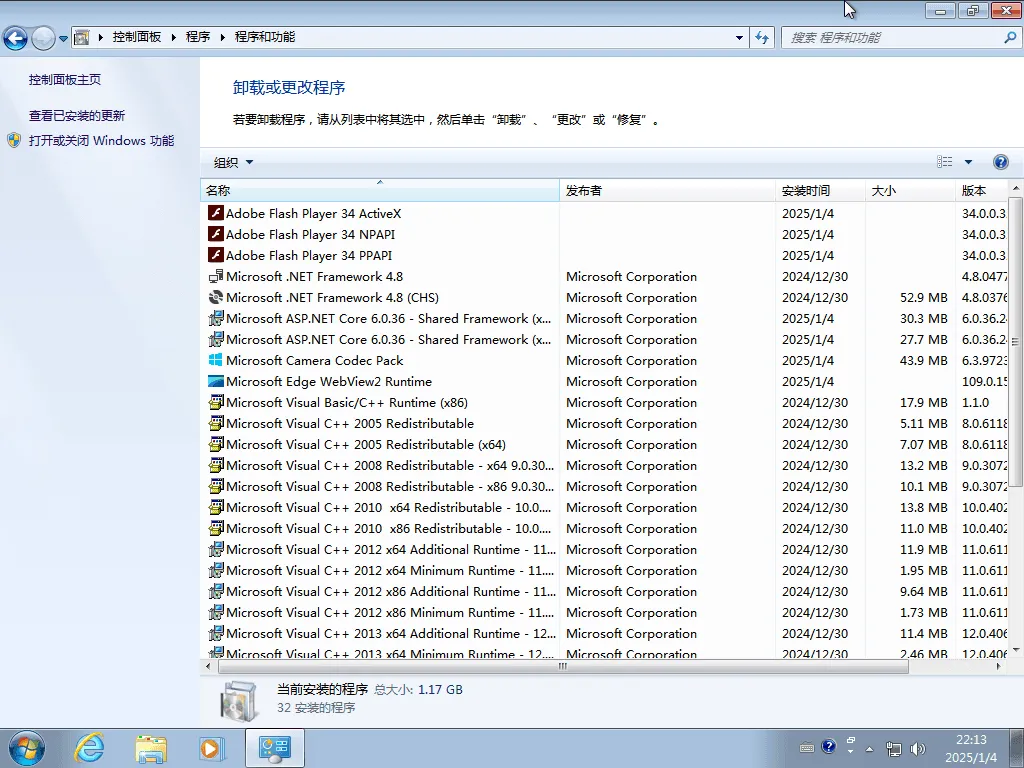Sort the list by 版本 column
Viewport: 1024px width, 768px height.
point(982,191)
